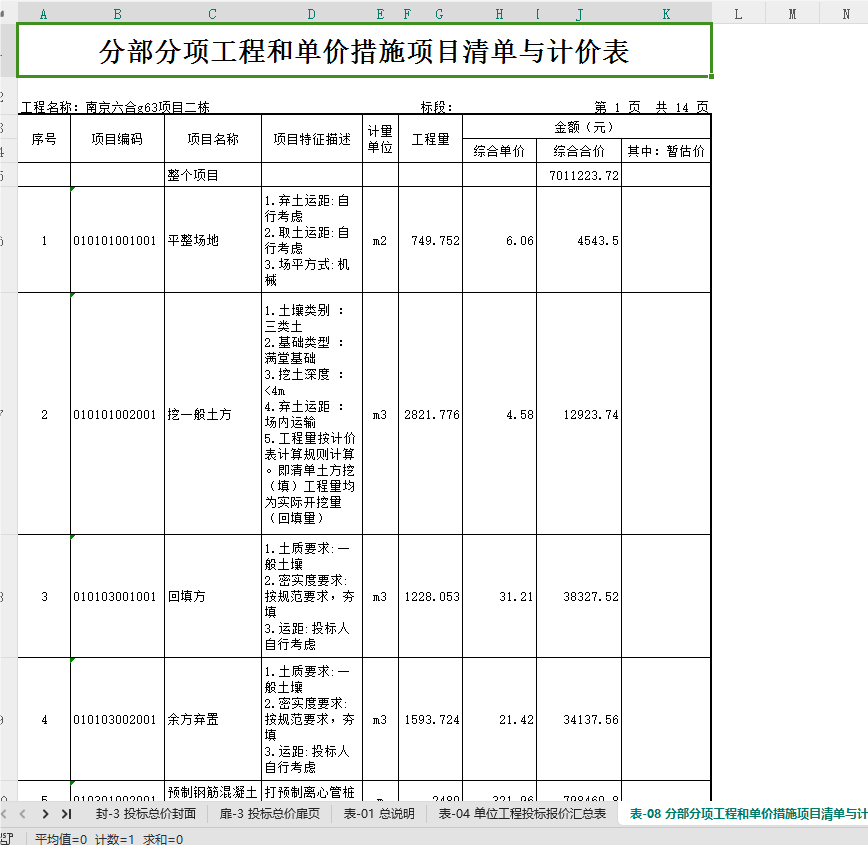Select column K header
Screen dimensions: 868x845
(x=666, y=14)
